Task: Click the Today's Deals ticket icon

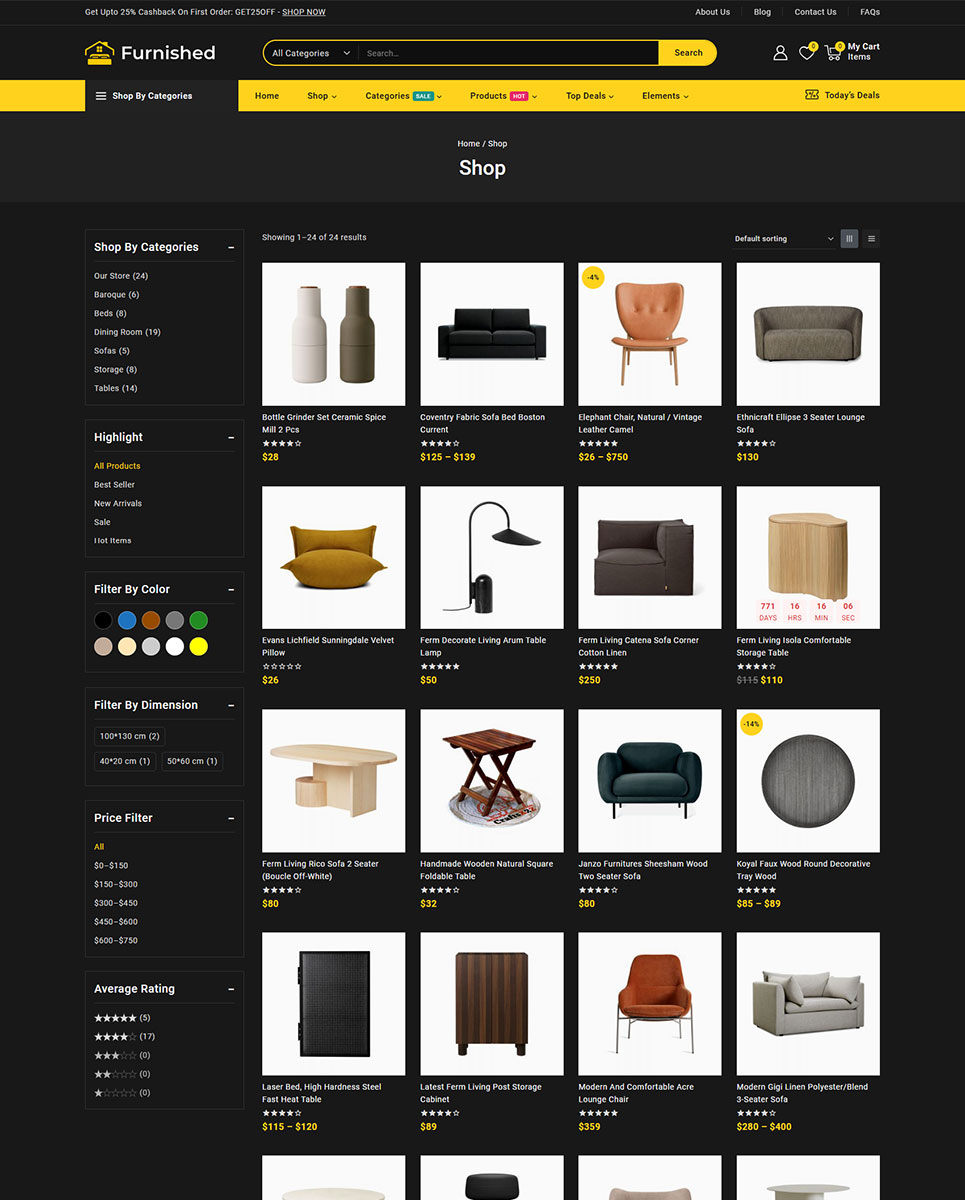Action: [x=812, y=95]
